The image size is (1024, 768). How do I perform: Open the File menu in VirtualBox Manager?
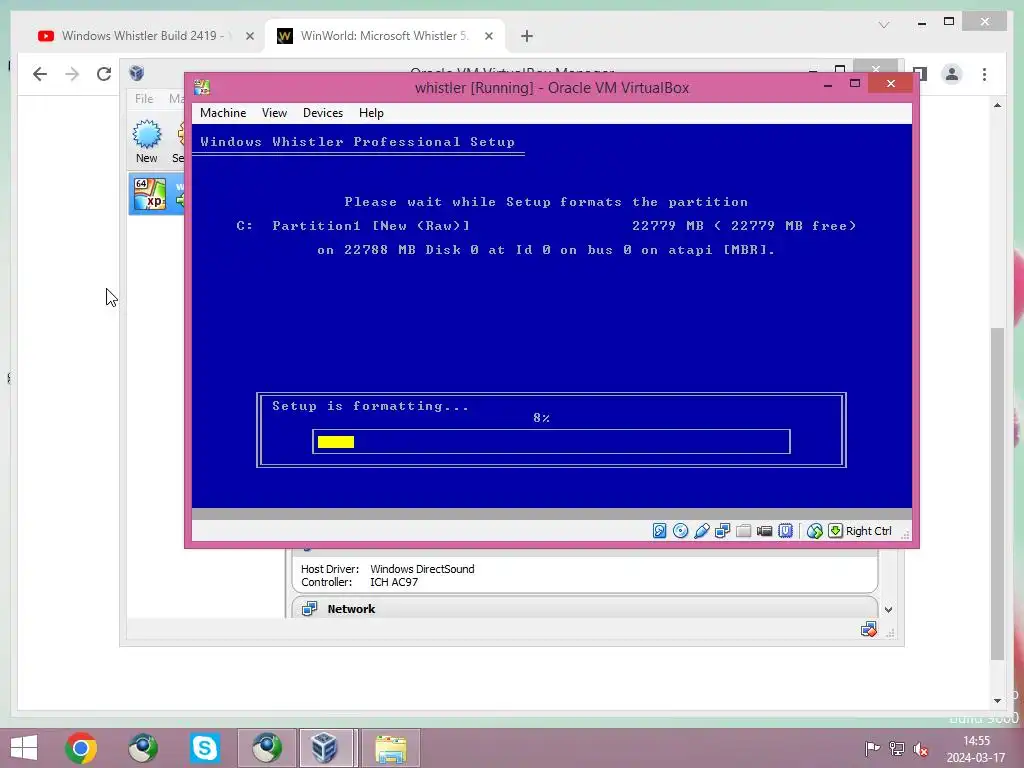click(x=144, y=99)
